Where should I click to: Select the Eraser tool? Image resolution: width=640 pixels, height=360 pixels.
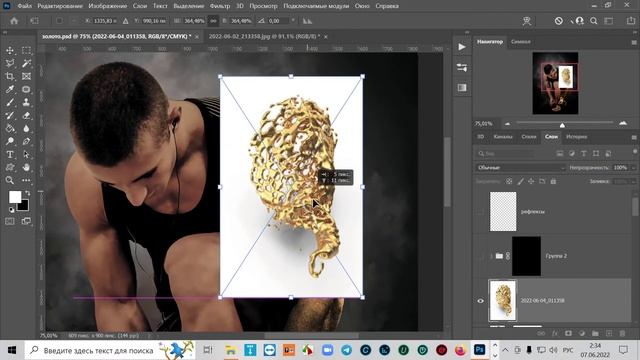click(x=26, y=116)
